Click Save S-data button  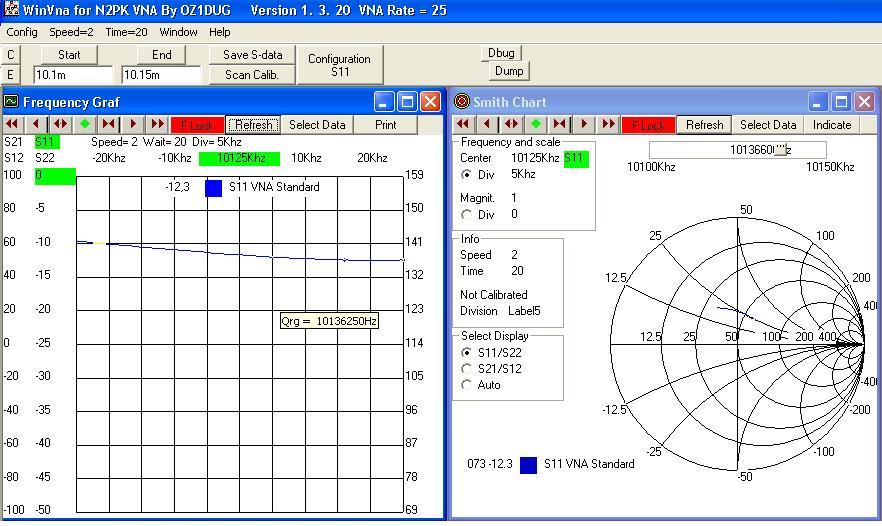click(253, 55)
